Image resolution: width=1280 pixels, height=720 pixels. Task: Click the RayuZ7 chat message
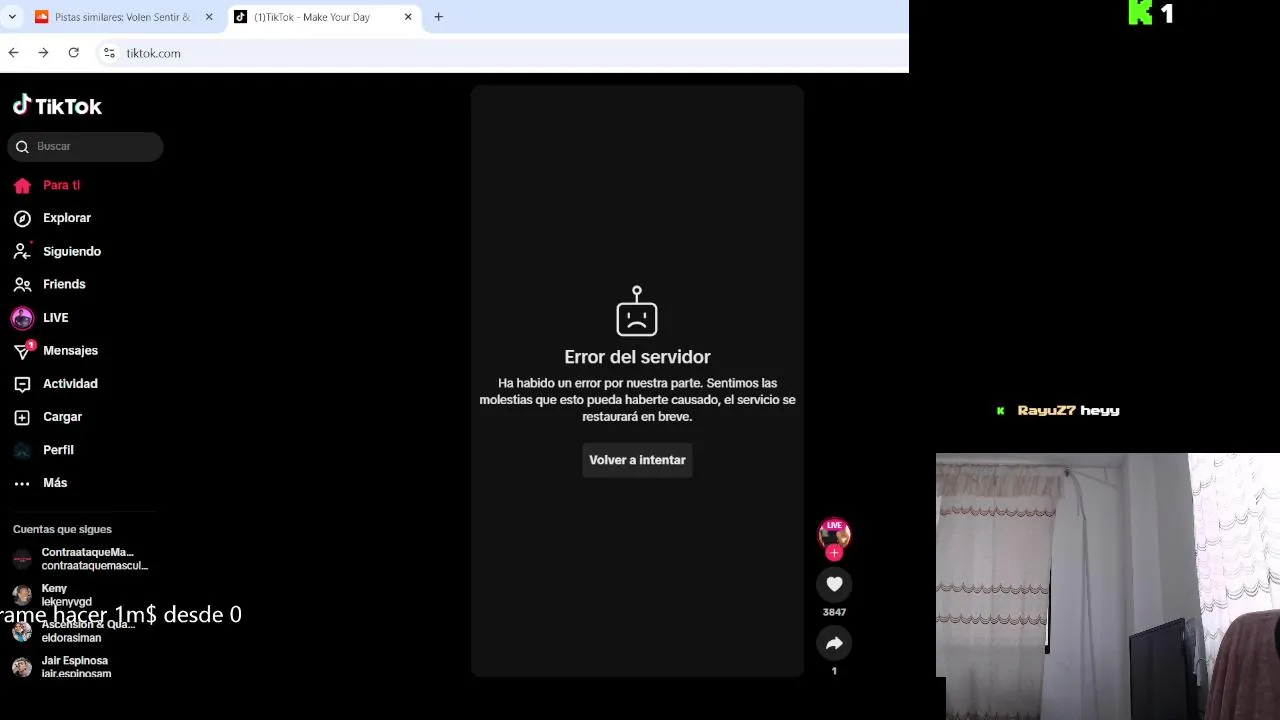1059,410
